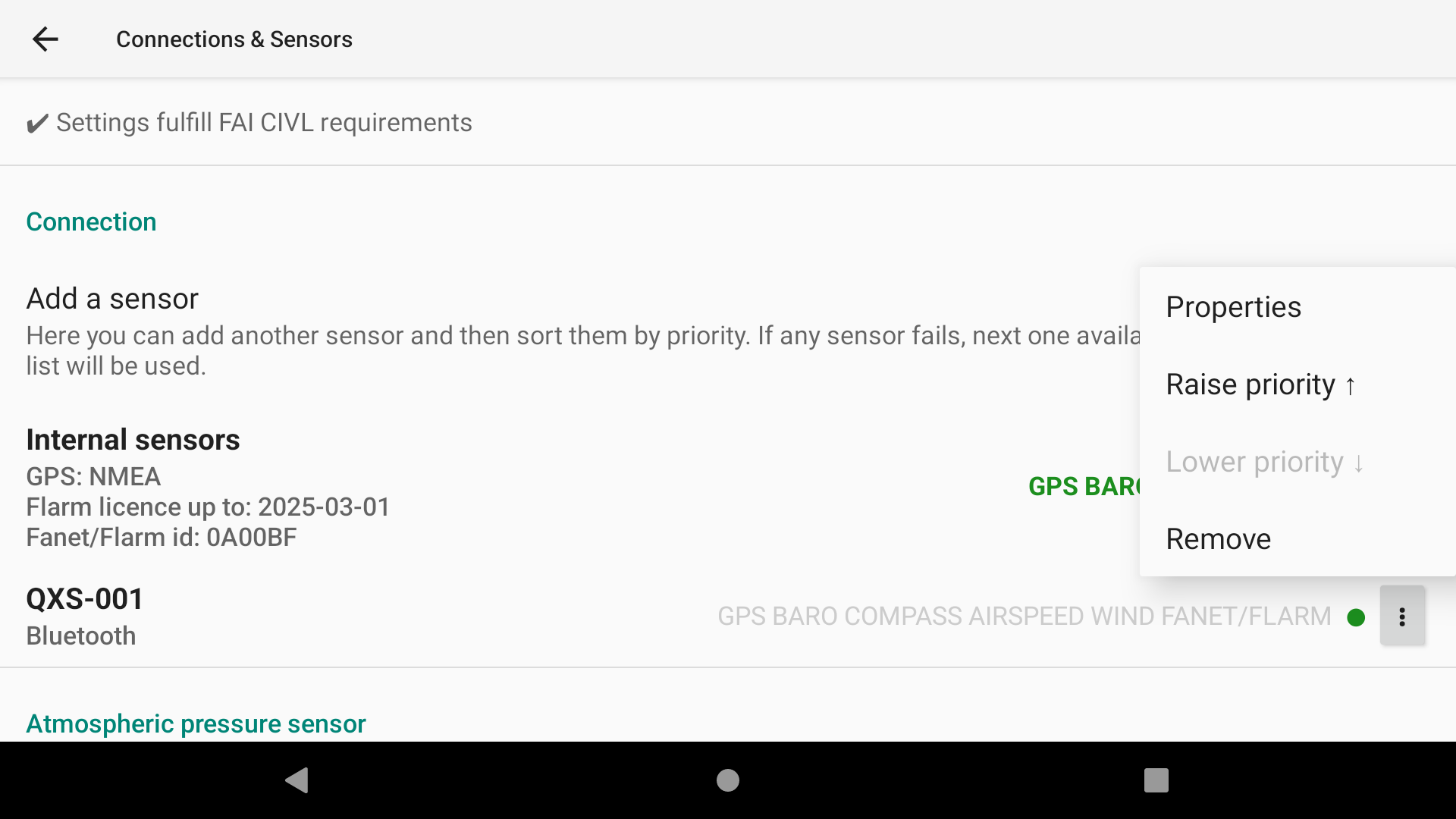The width and height of the screenshot is (1456, 819).
Task: Tap the Atmospheric pressure sensor heading
Action: tap(196, 723)
